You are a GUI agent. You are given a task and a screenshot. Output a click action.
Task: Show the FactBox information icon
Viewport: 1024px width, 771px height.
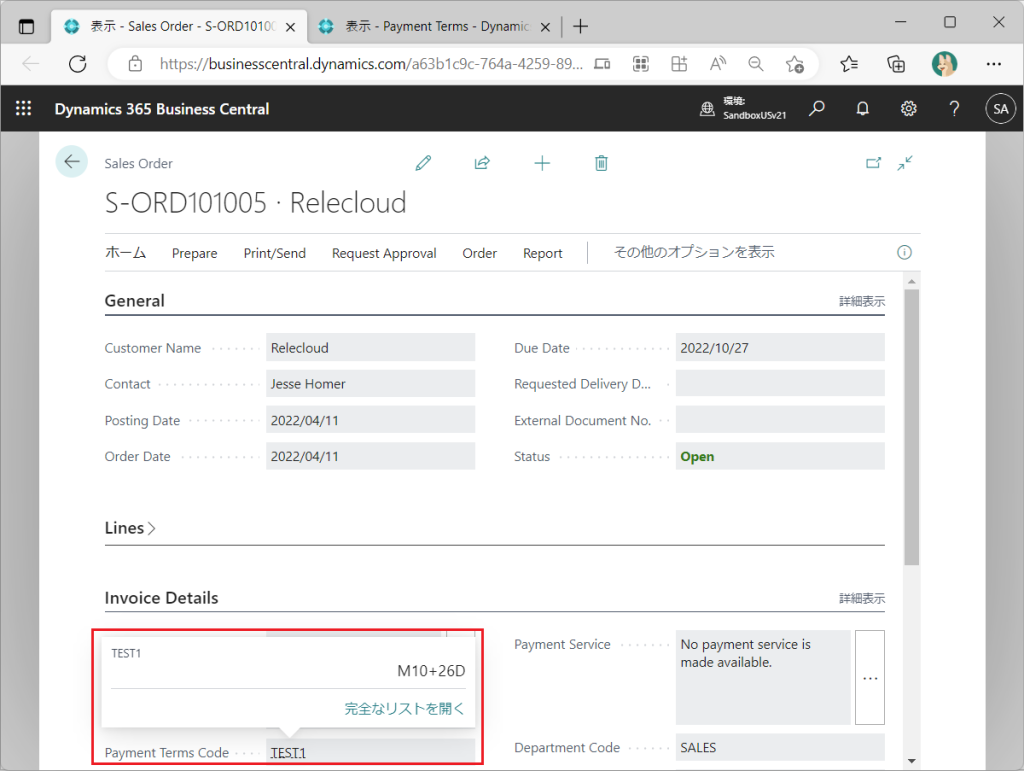(904, 253)
